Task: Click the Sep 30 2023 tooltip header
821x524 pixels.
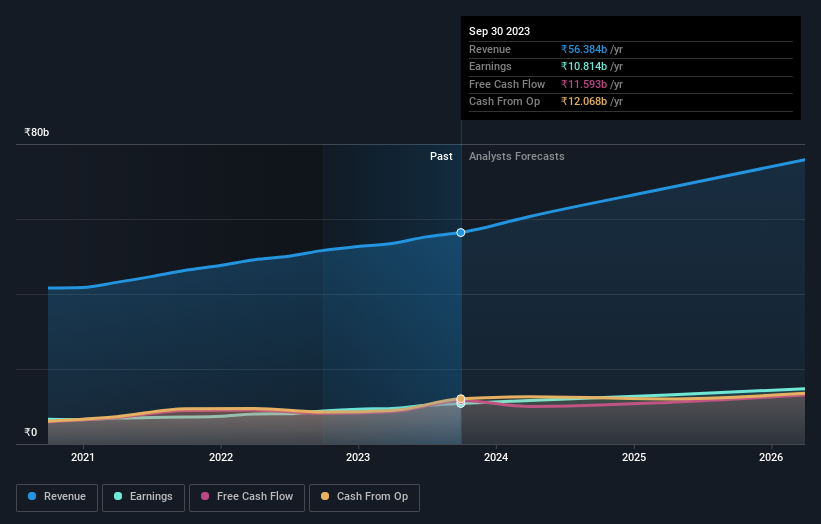Action: pyautogui.click(x=500, y=31)
